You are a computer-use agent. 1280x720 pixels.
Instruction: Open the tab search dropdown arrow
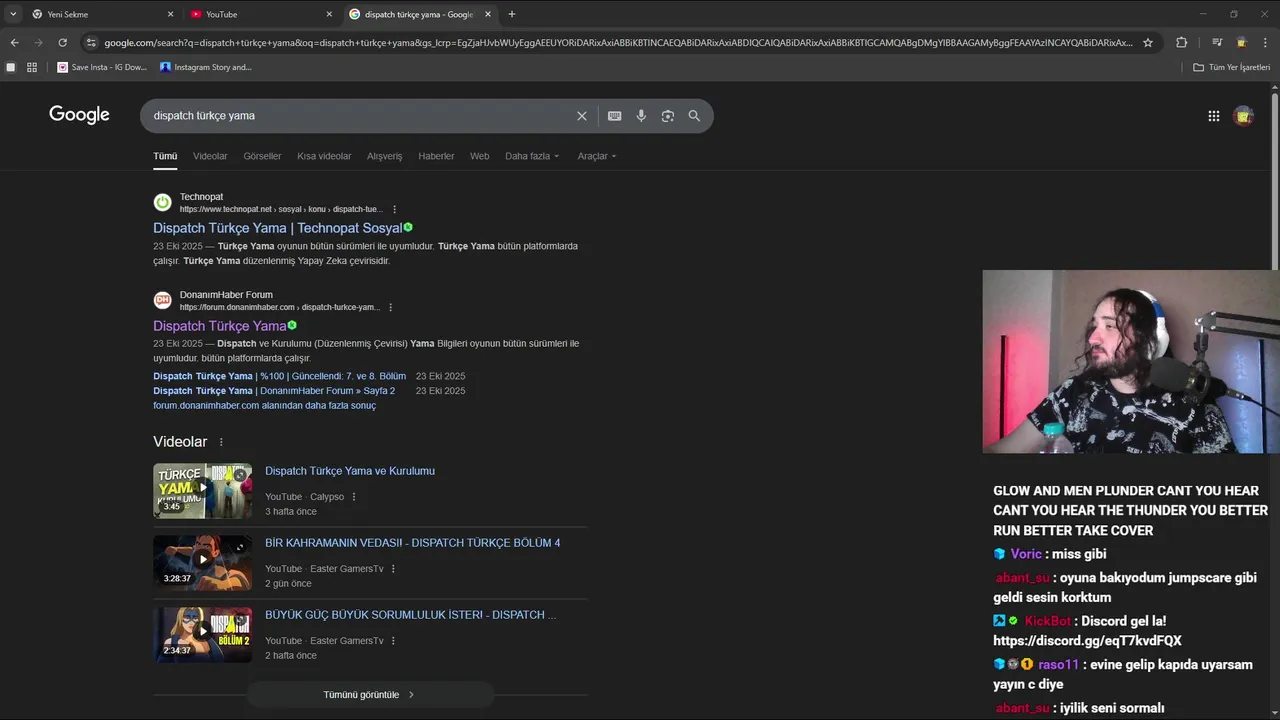pyautogui.click(x=13, y=14)
